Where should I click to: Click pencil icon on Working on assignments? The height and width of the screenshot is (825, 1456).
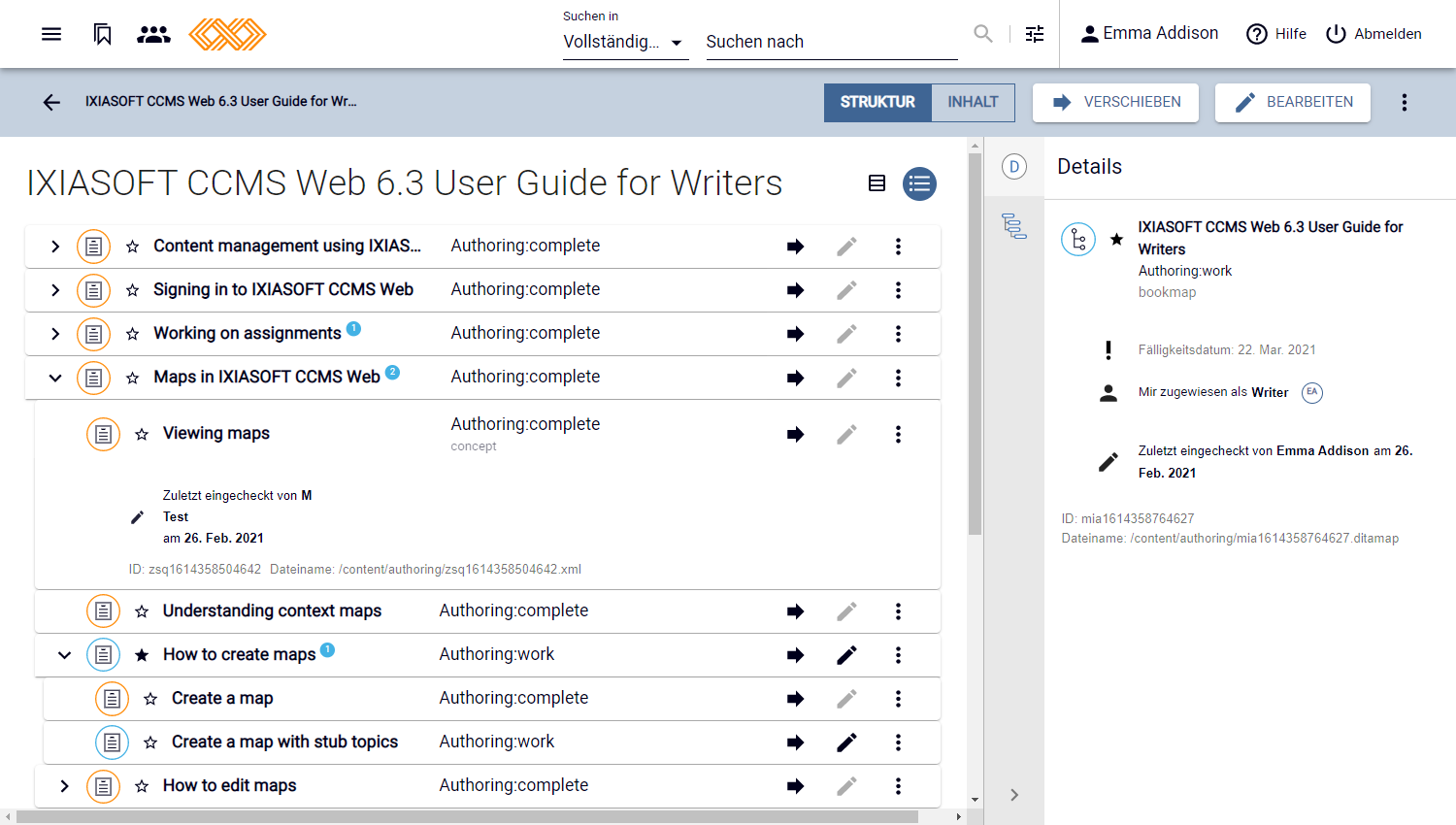[x=846, y=334]
